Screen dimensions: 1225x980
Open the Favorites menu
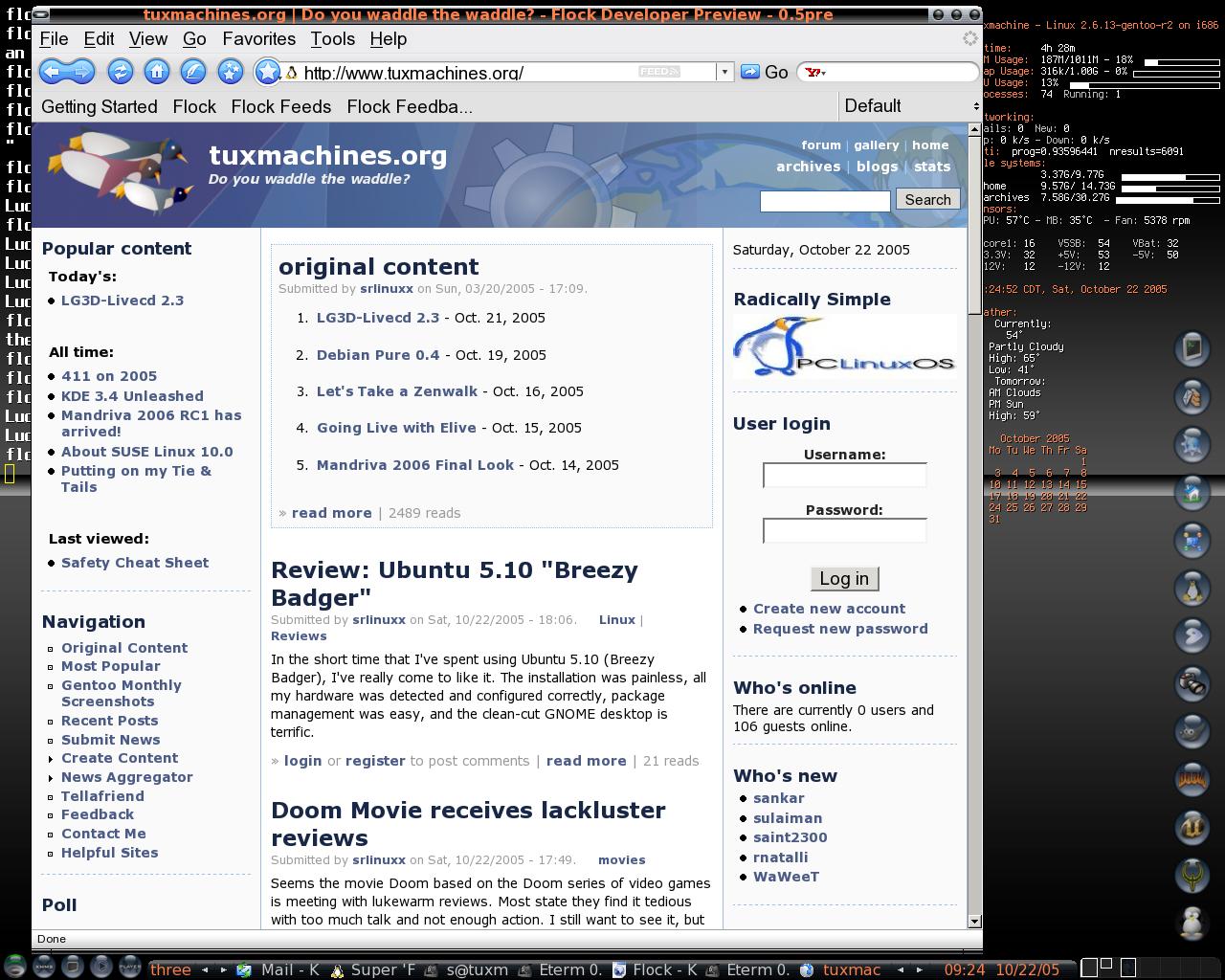click(258, 39)
